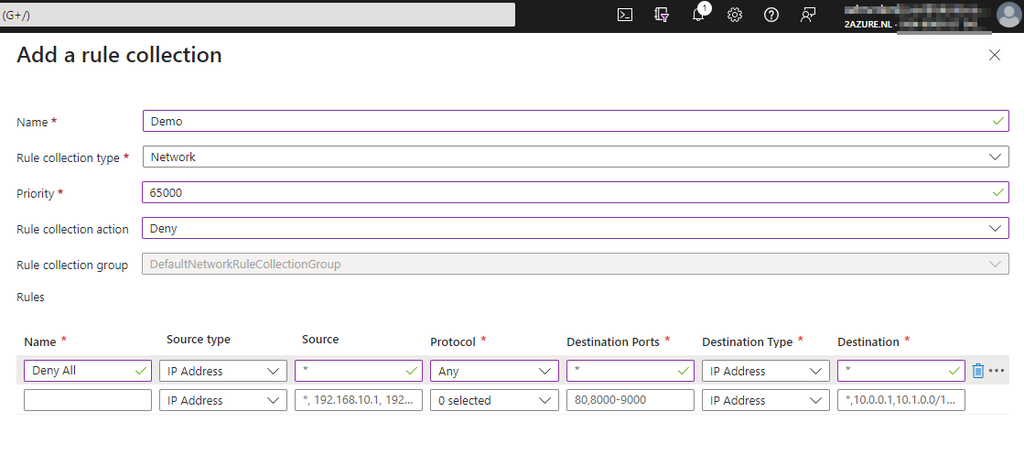Image resolution: width=1024 pixels, height=455 pixels.
Task: Edit the Priority field showing 65000
Action: [576, 193]
